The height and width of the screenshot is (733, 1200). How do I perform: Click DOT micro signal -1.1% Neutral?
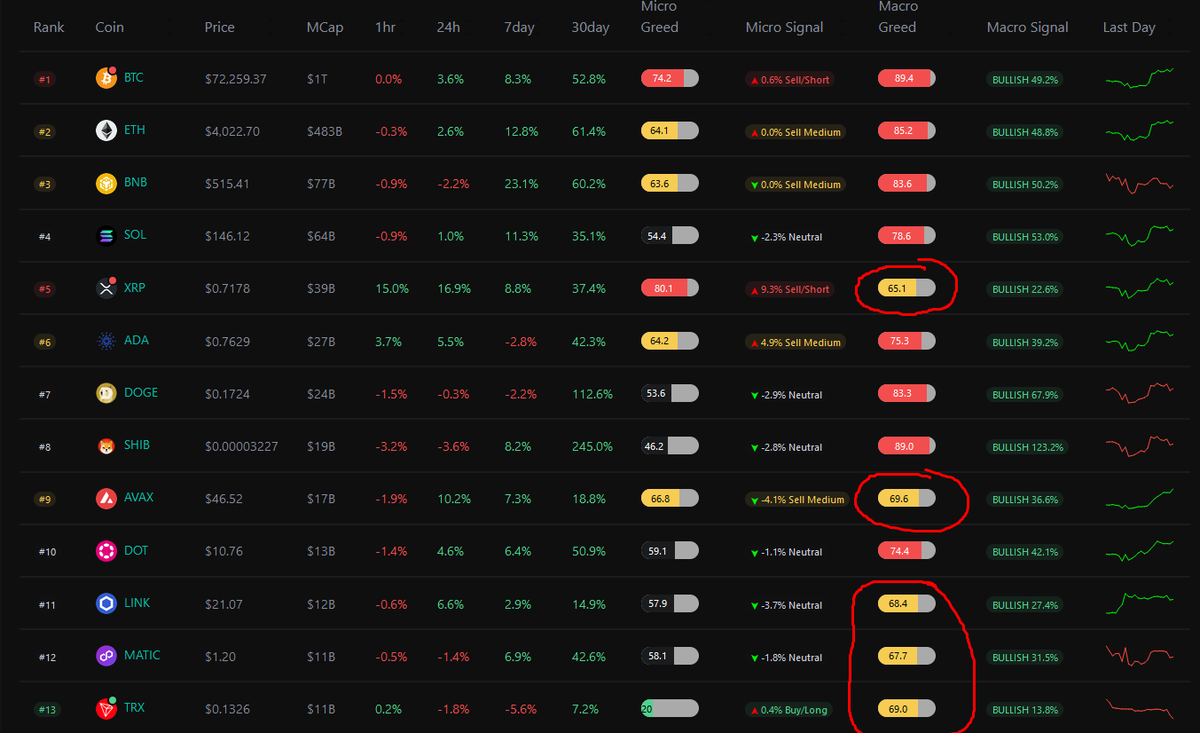point(786,552)
